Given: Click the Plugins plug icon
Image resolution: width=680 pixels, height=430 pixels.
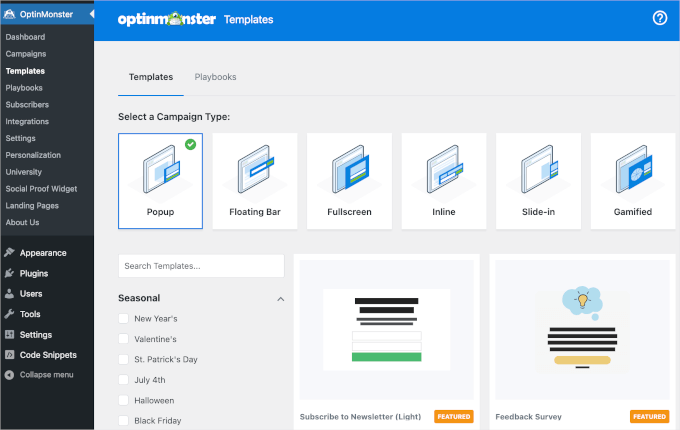Looking at the screenshot, I should (10, 273).
